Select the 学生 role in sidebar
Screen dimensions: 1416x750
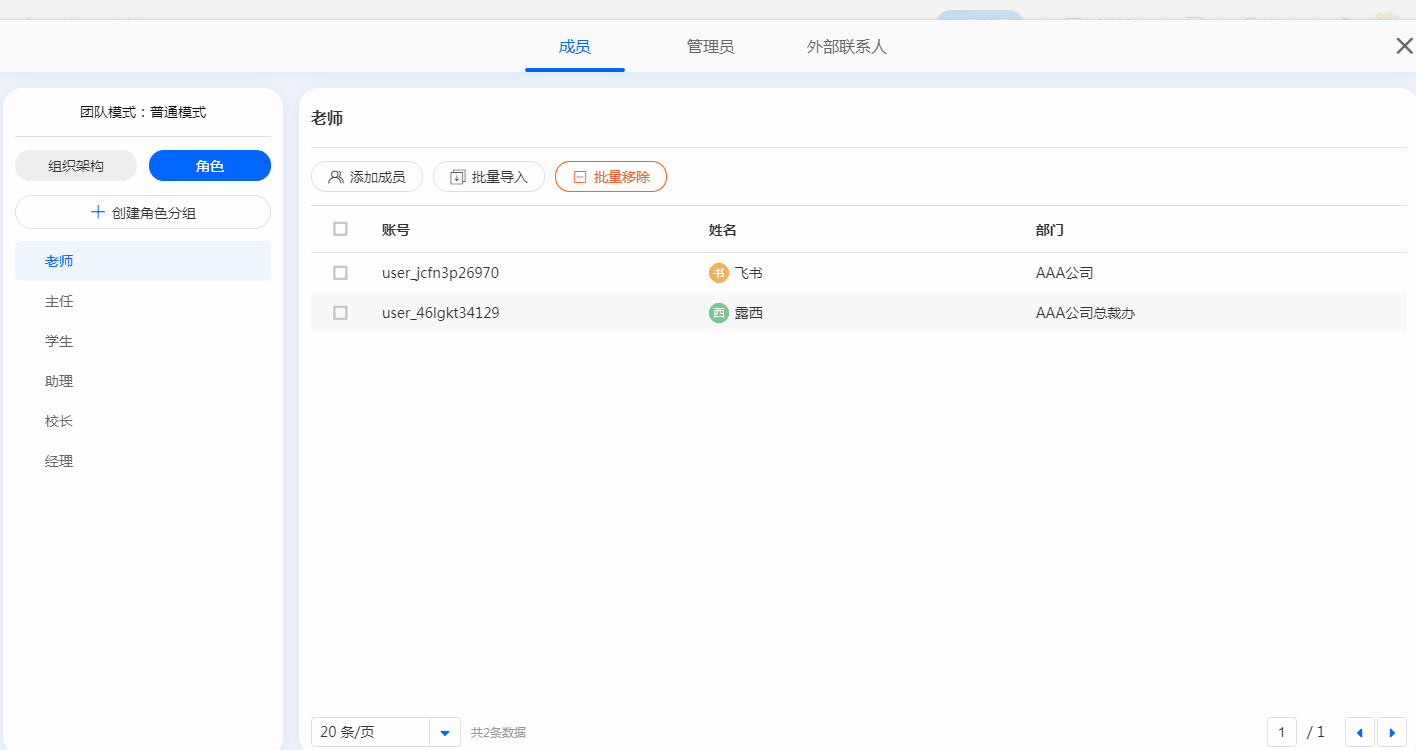(x=59, y=341)
